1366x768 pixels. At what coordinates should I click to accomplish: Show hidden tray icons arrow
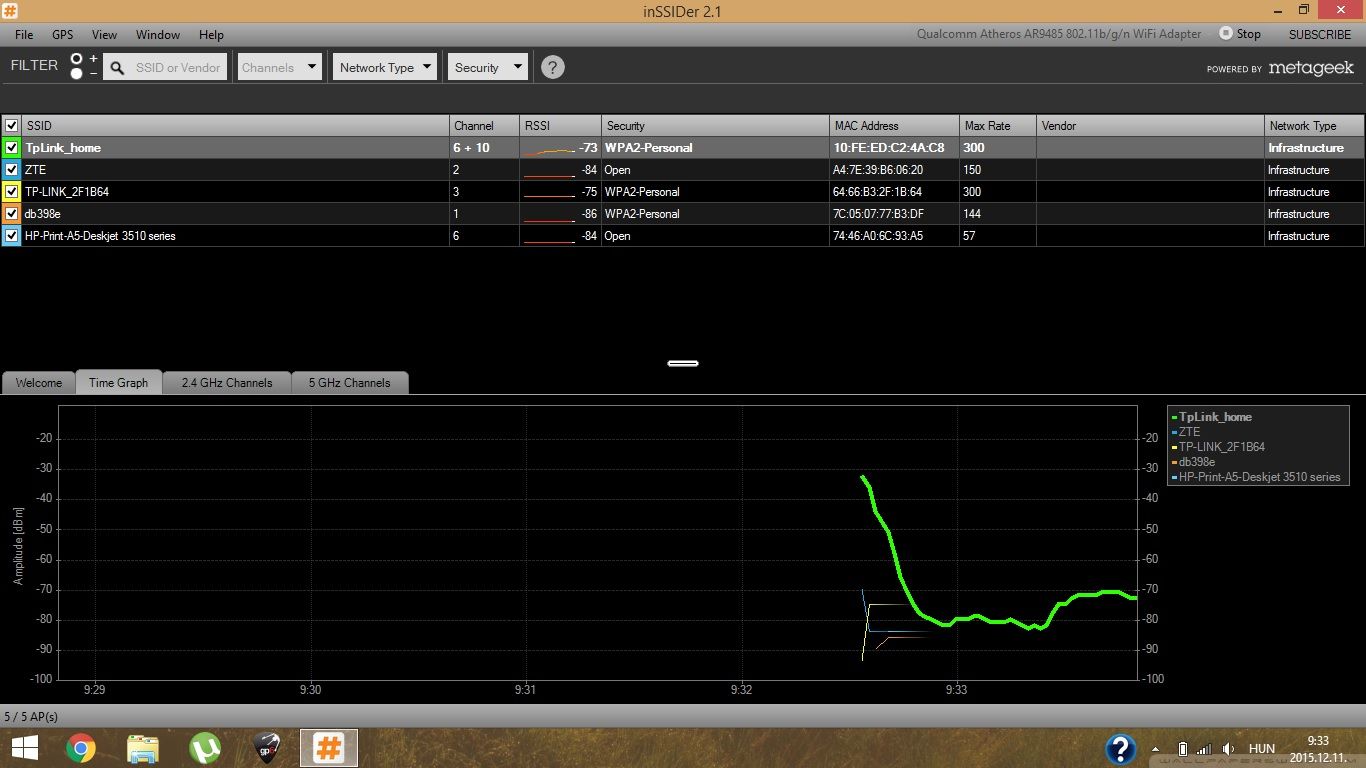(x=1156, y=749)
